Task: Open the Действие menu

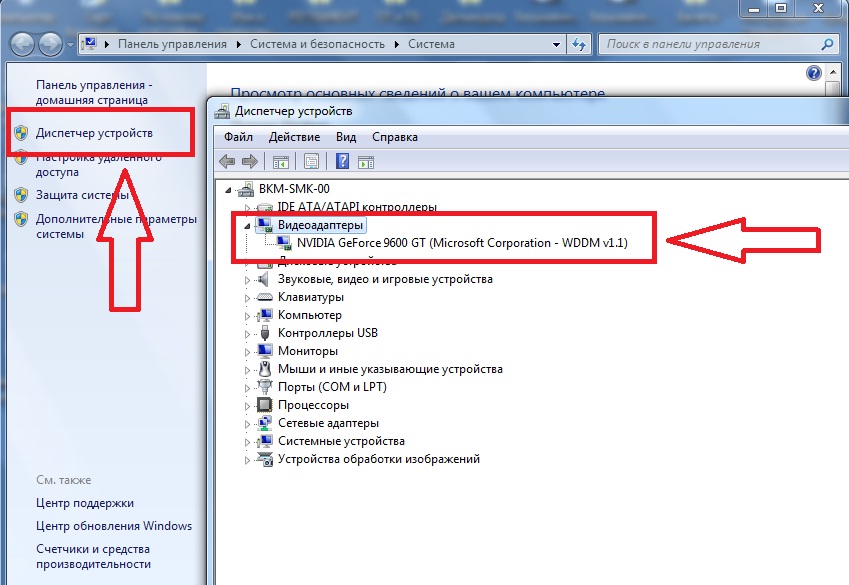Action: (294, 137)
